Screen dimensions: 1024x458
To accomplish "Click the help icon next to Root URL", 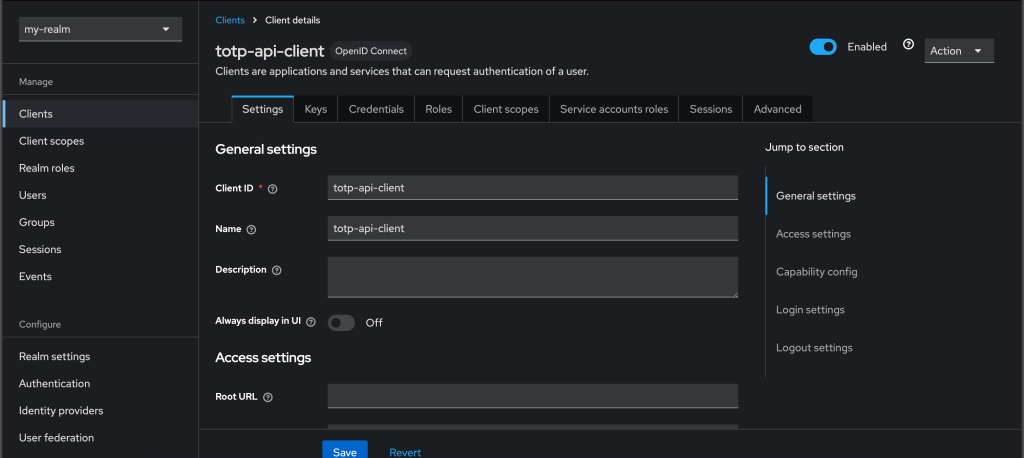I will coord(268,397).
